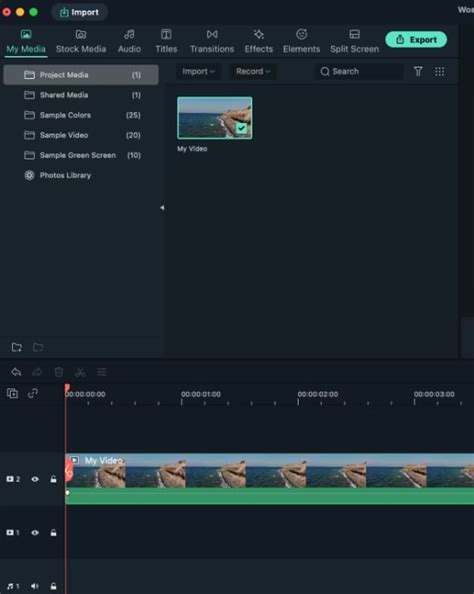The height and width of the screenshot is (594, 474).
Task: Open the Audio tab
Action: (129, 42)
